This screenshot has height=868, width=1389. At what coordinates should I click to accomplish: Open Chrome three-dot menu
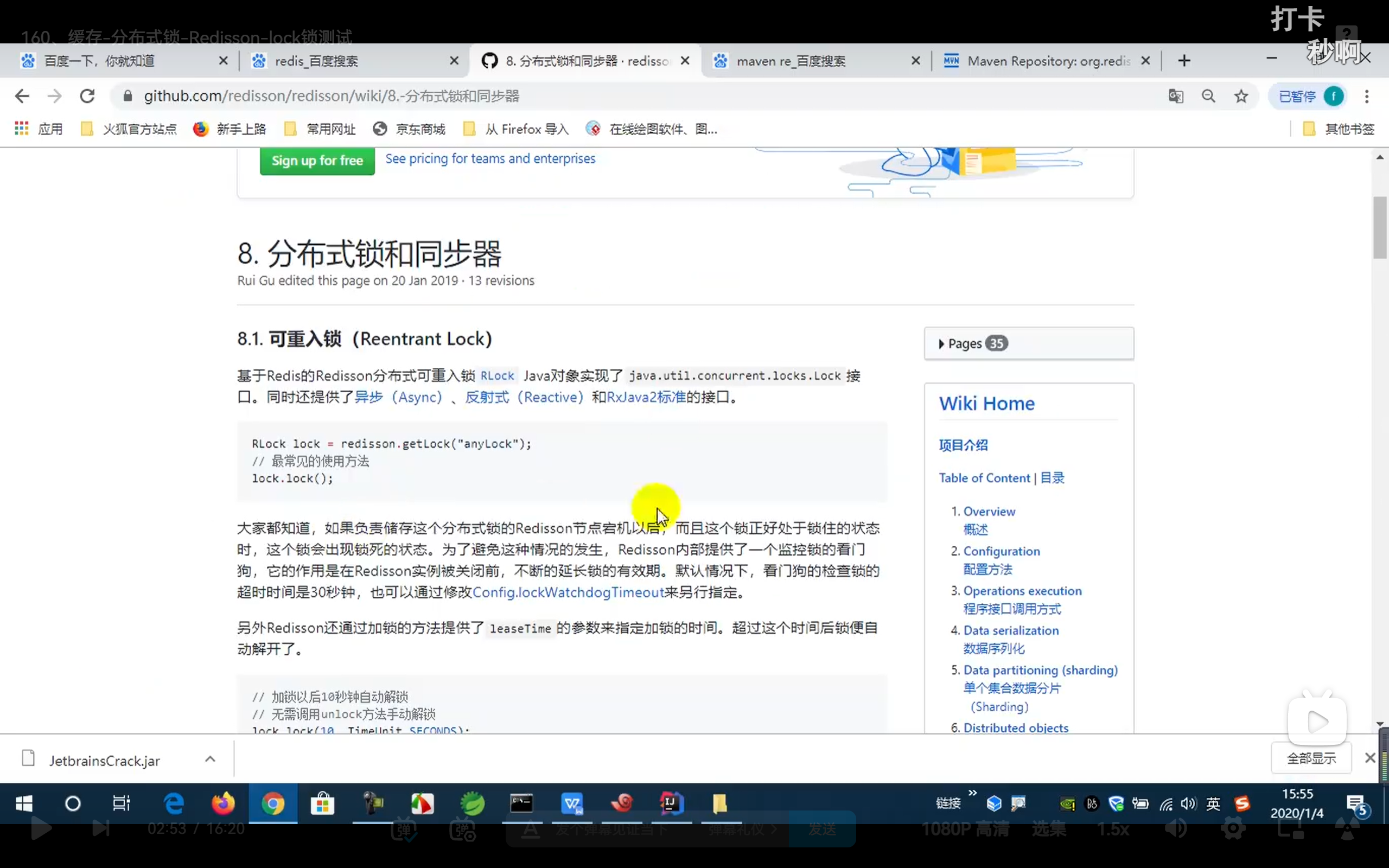point(1367,96)
